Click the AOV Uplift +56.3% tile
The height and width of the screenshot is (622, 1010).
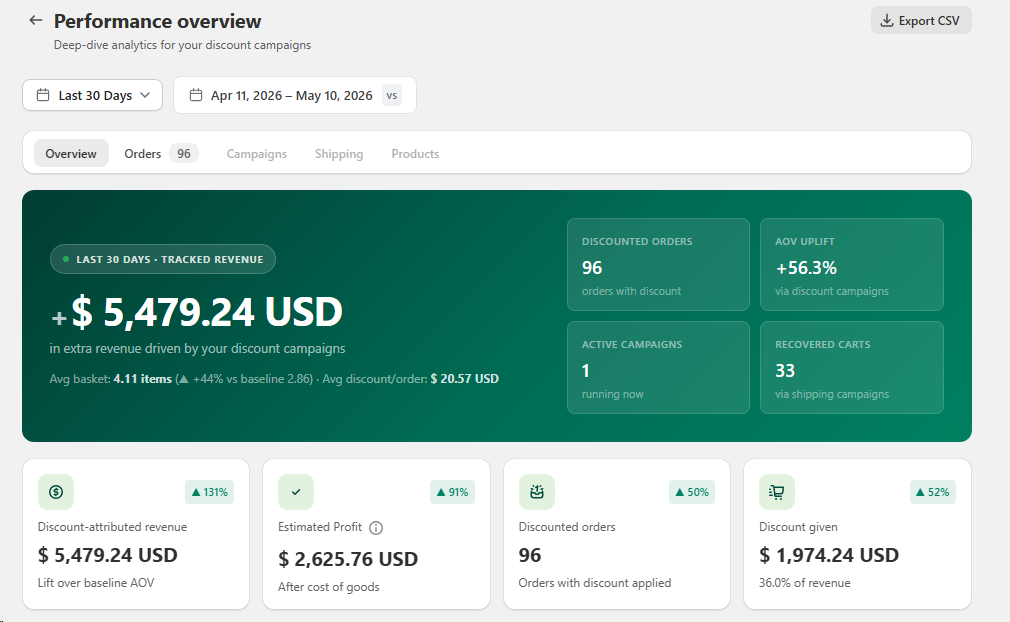point(852,265)
